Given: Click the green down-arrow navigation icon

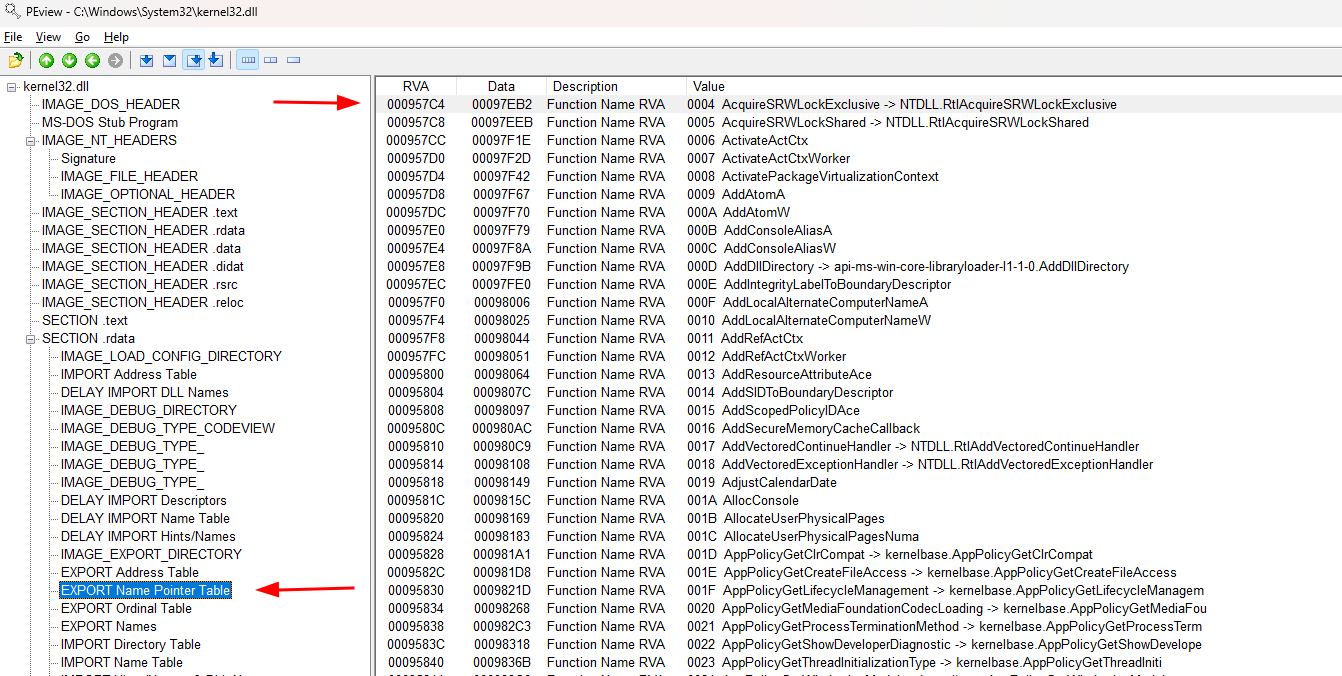Looking at the screenshot, I should [69, 60].
